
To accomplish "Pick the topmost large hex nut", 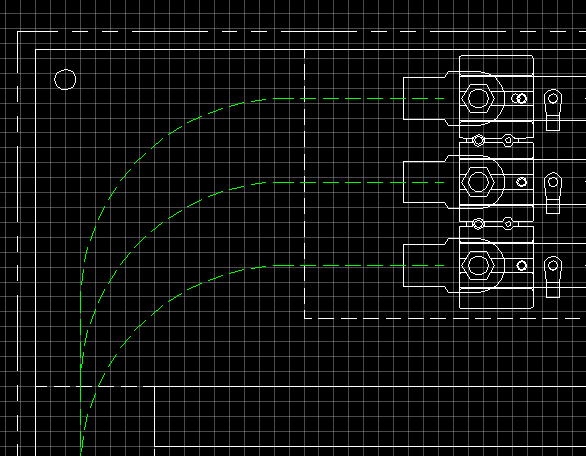I will click(x=478, y=98).
